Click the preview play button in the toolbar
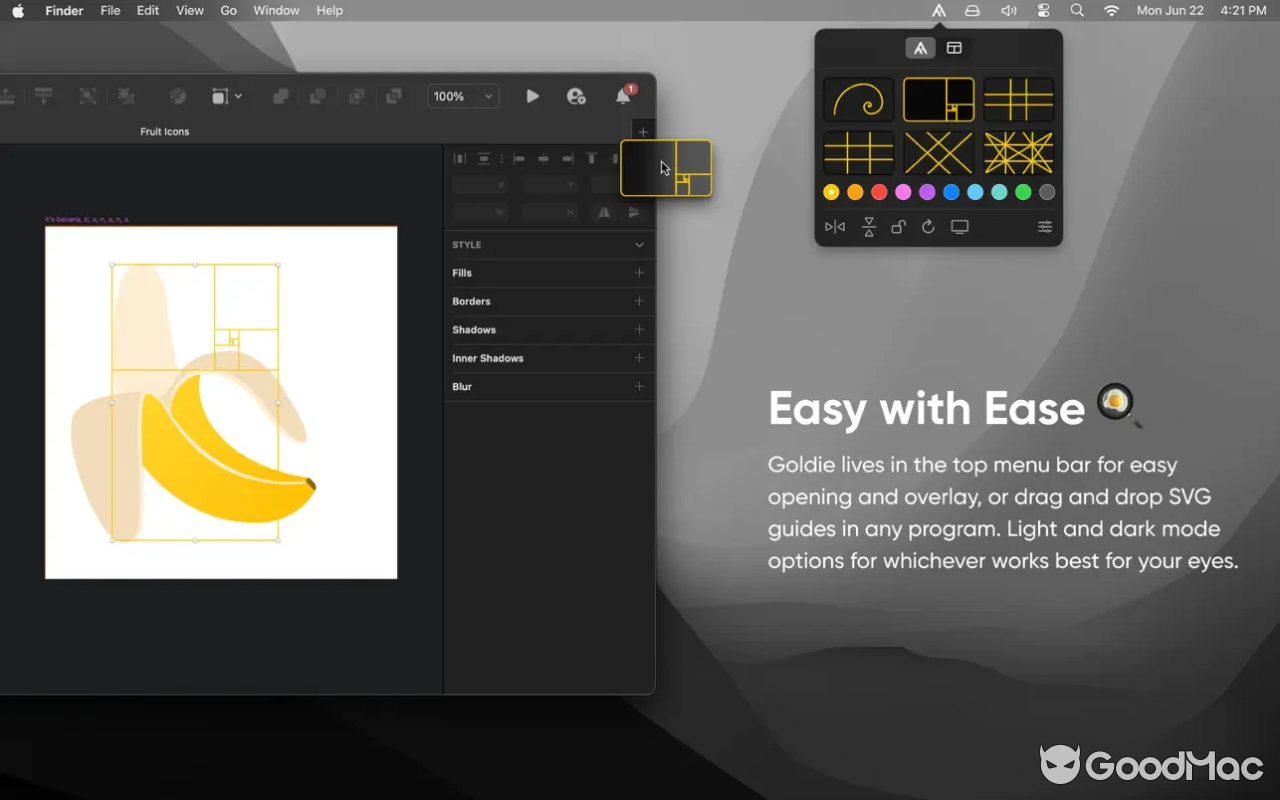1280x800 pixels. (x=532, y=96)
